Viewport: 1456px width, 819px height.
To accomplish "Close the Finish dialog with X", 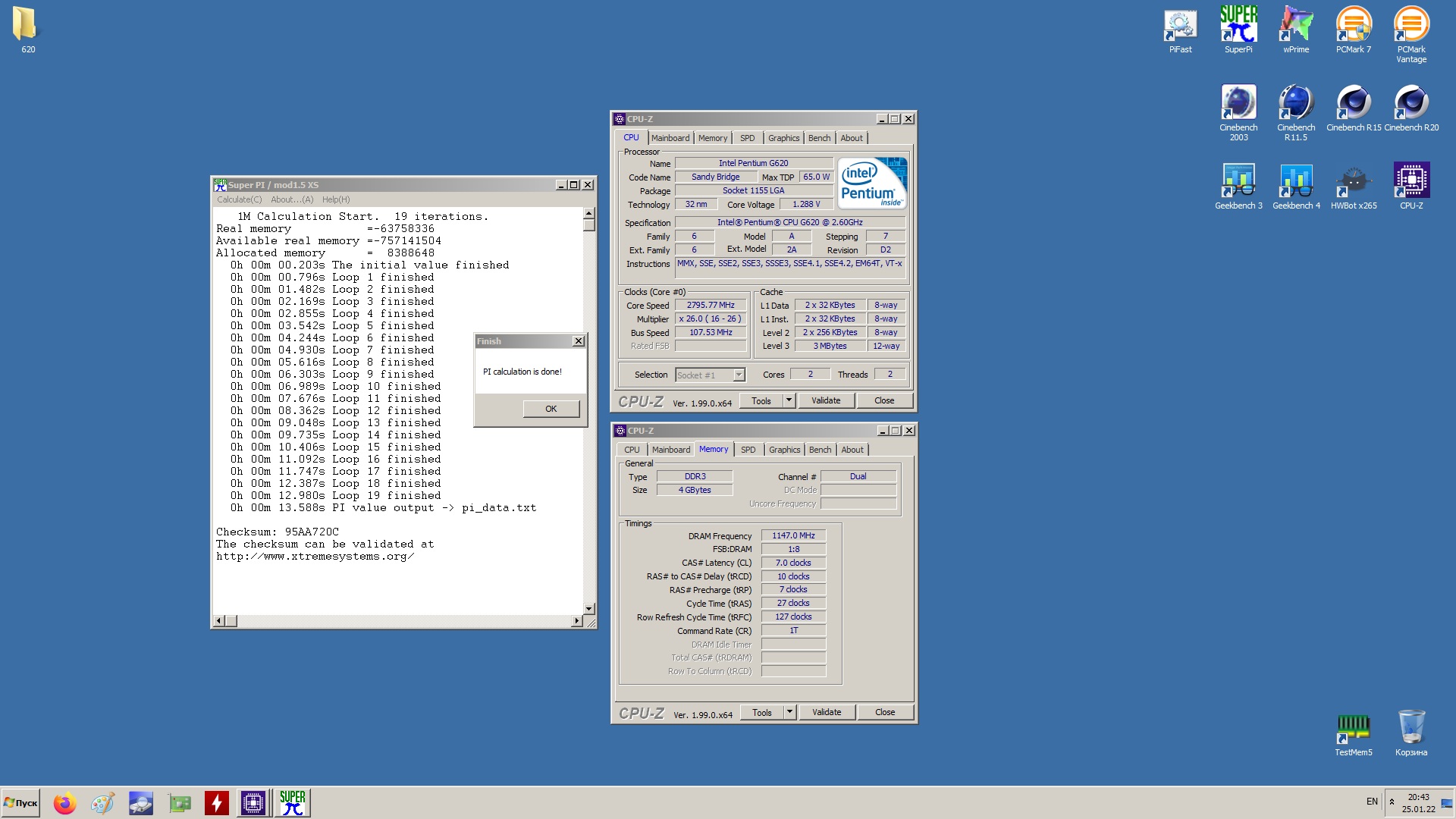I will click(x=579, y=341).
